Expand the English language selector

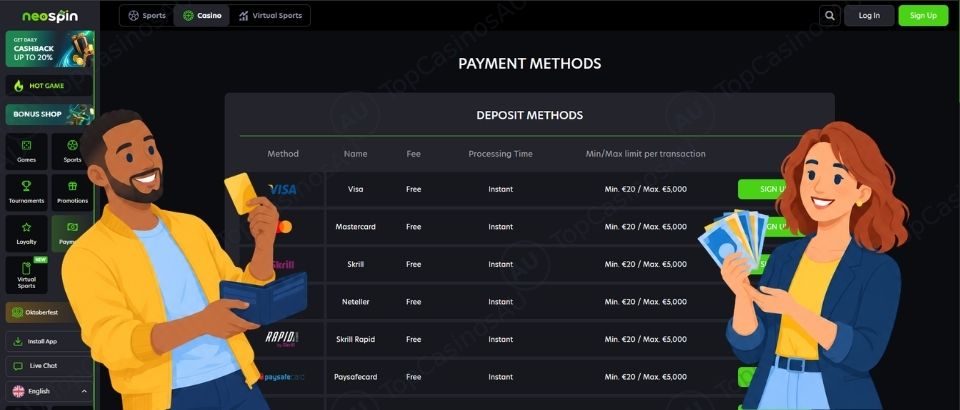[x=50, y=391]
